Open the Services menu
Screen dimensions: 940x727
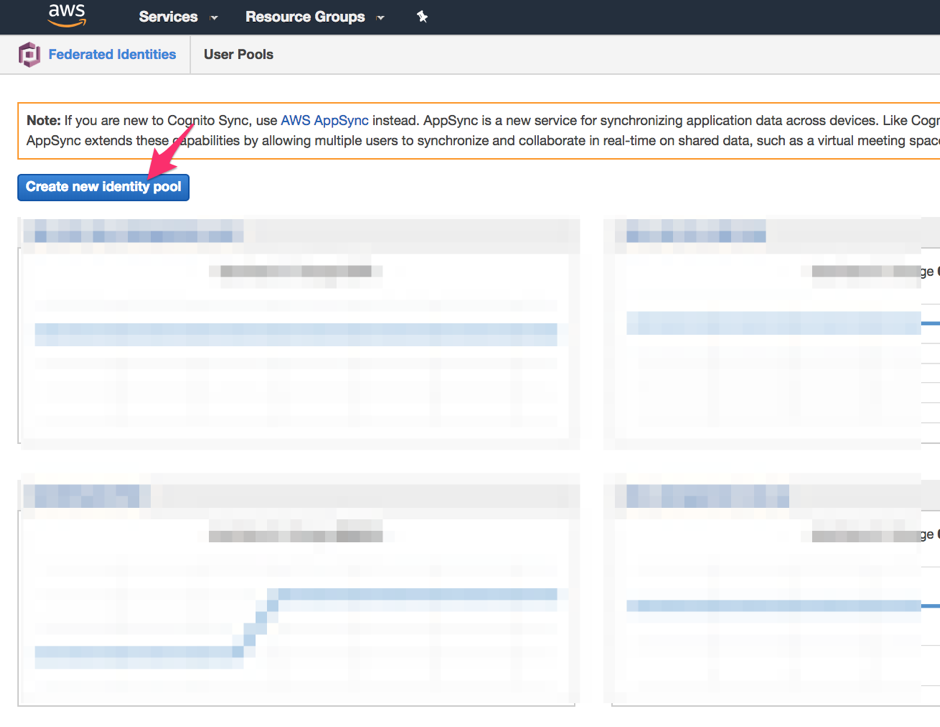pyautogui.click(x=168, y=17)
